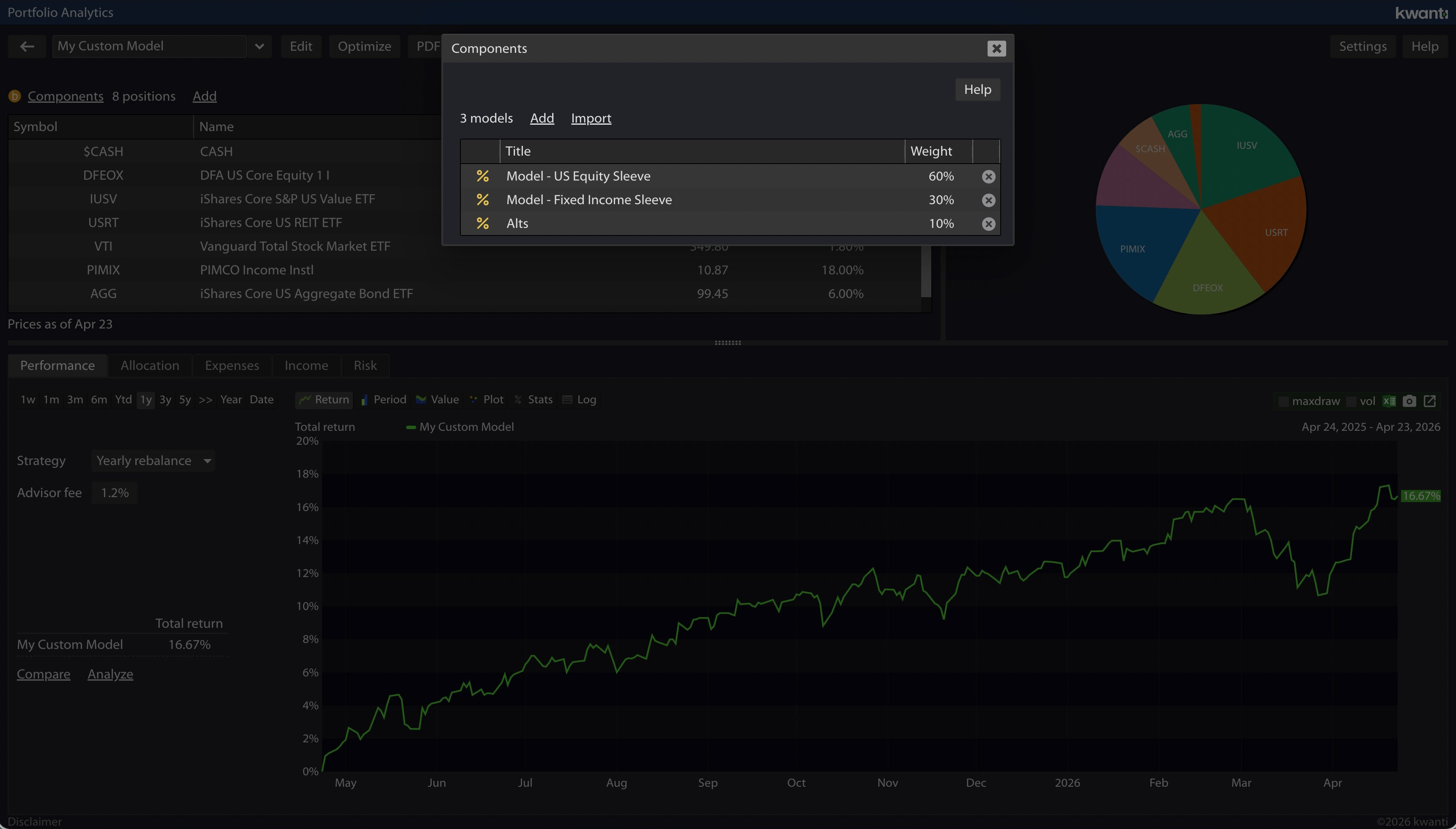Click the Import link in Components dialog
Screen dimensions: 1456x829
coord(591,118)
